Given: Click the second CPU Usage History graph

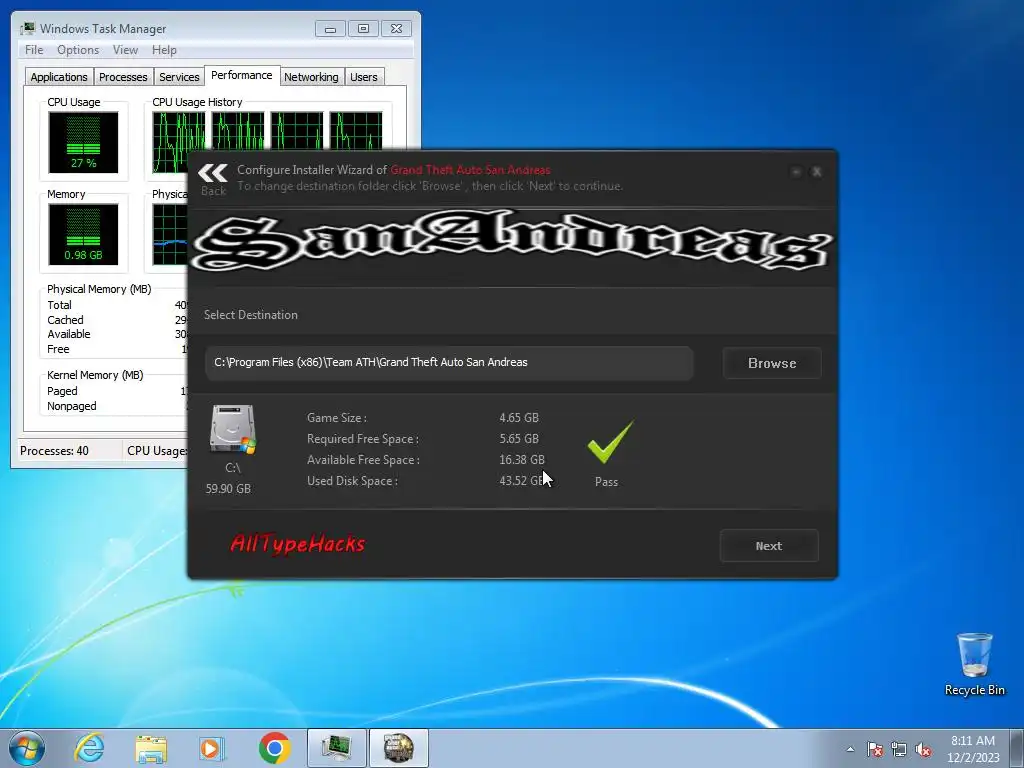Looking at the screenshot, I should click(238, 131).
